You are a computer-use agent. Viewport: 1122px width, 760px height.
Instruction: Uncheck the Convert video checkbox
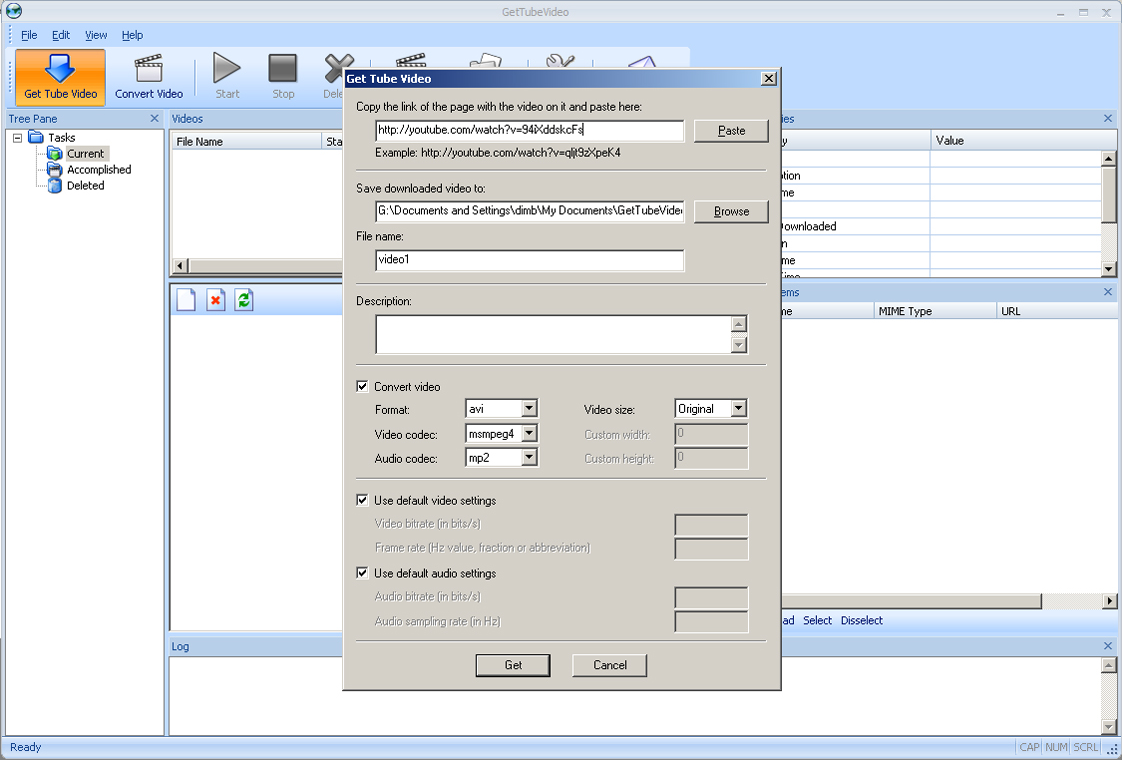click(363, 387)
